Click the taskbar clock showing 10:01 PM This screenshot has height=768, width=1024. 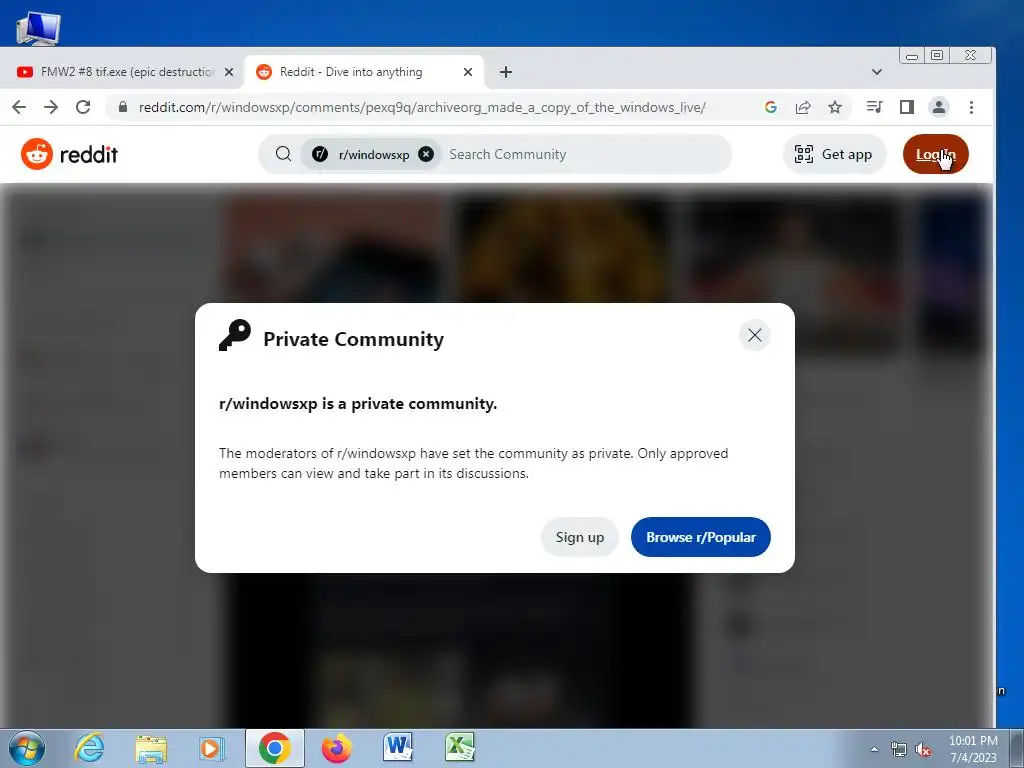pos(973,749)
